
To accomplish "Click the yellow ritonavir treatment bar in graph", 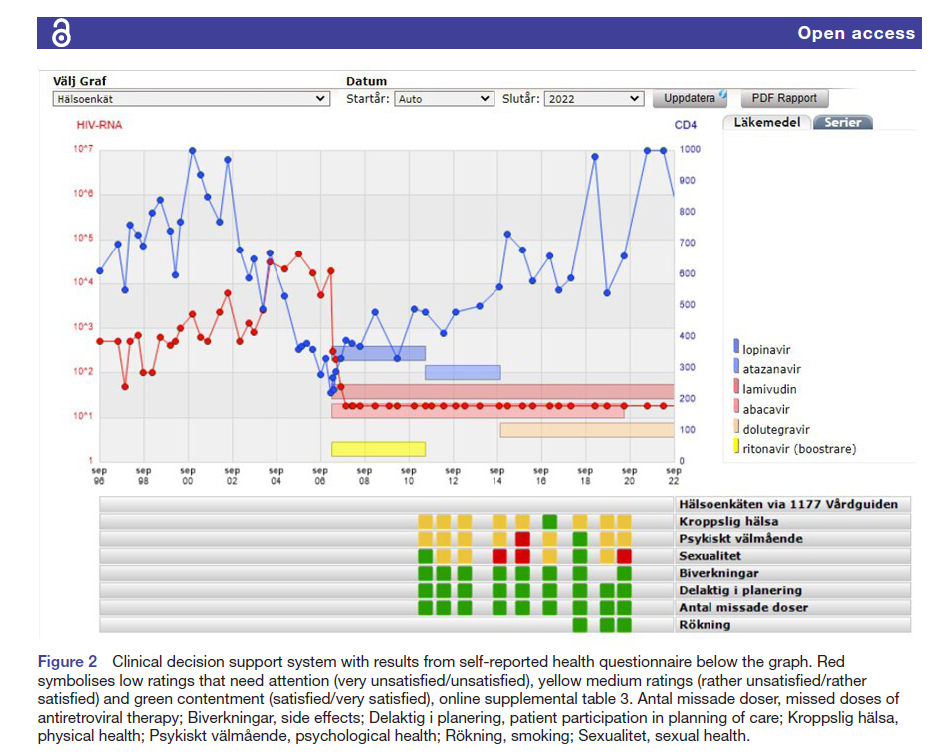I will [378, 449].
